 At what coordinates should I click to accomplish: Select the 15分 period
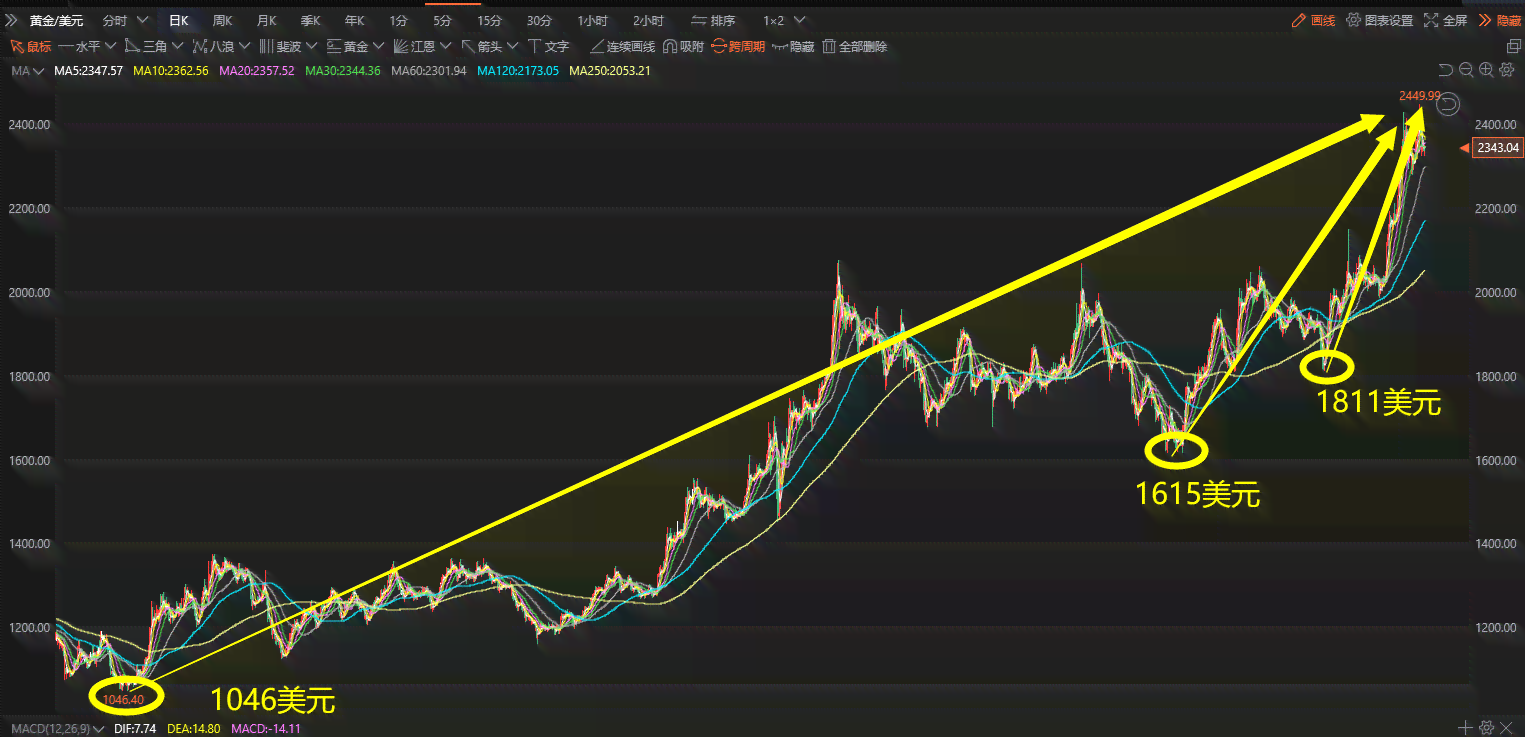(489, 20)
